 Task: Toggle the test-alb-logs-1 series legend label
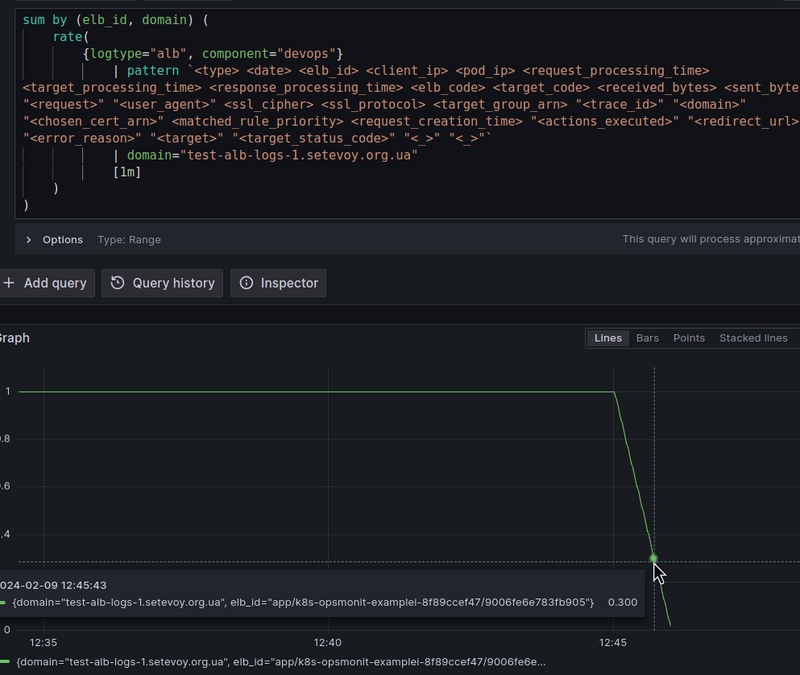(x=280, y=662)
